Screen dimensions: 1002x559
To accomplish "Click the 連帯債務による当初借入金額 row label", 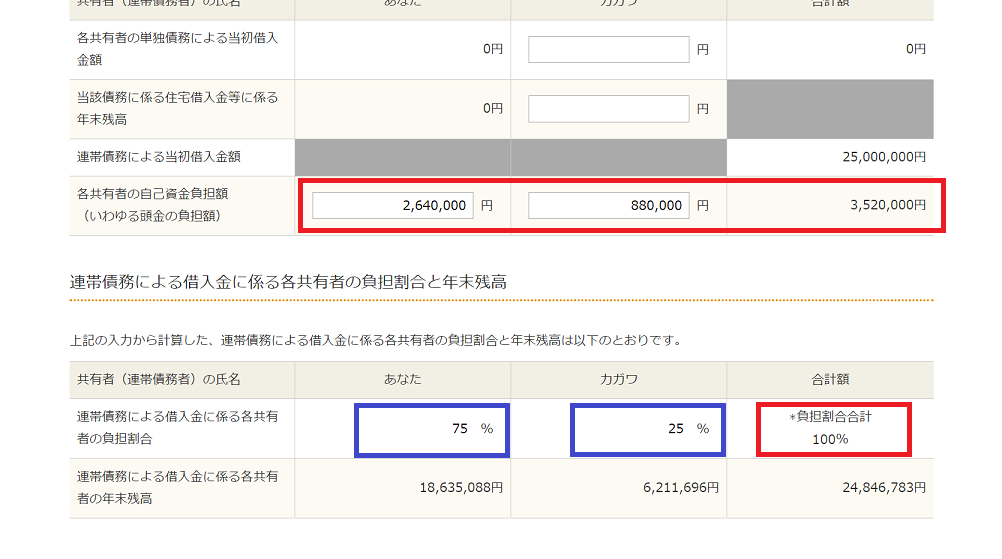I will tap(158, 157).
